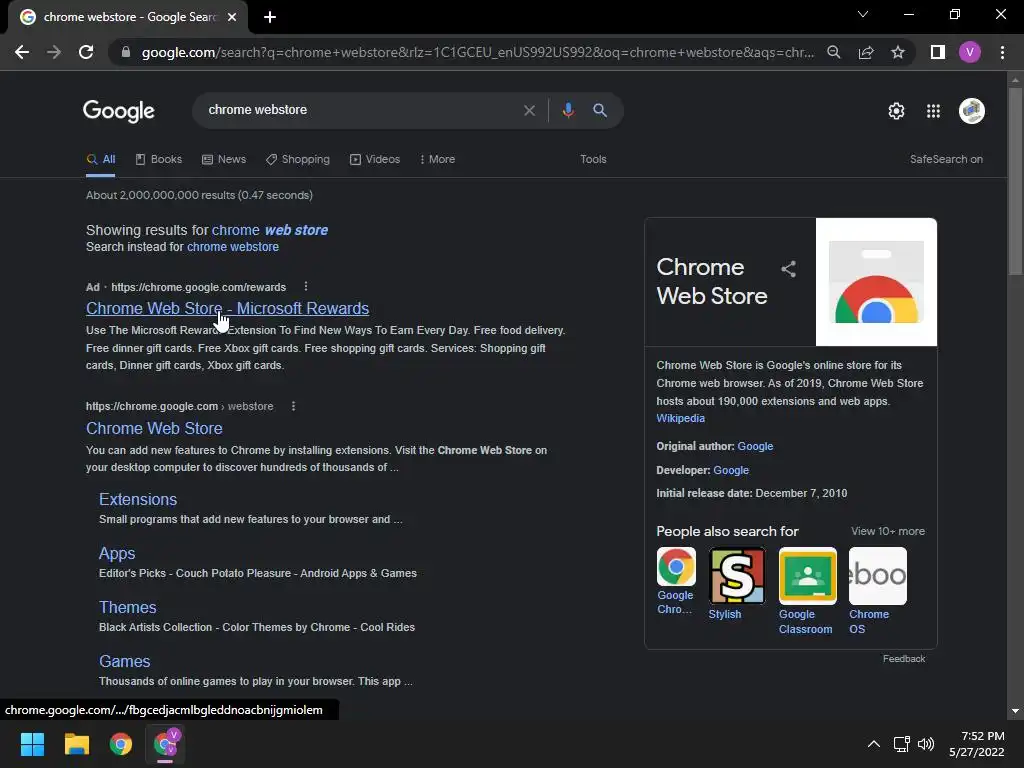Send Feedback on the knowledge panel

pyautogui.click(x=903, y=659)
